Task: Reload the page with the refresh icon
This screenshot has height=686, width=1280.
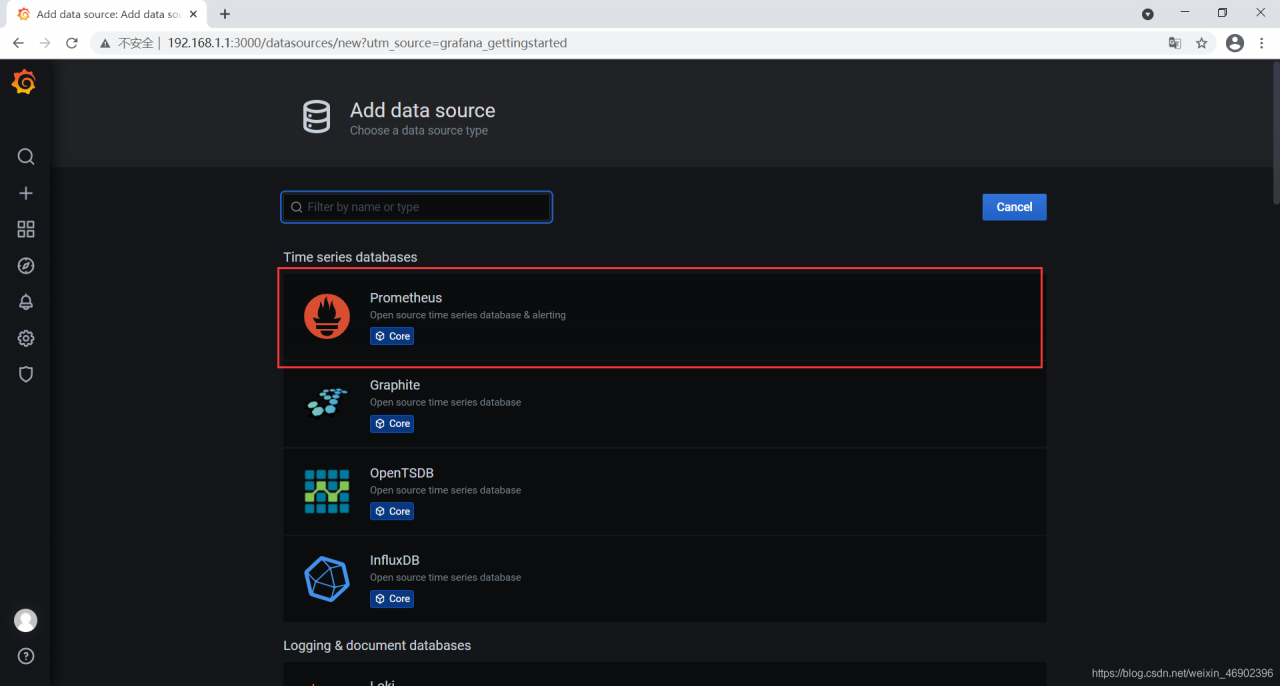Action: click(x=72, y=43)
